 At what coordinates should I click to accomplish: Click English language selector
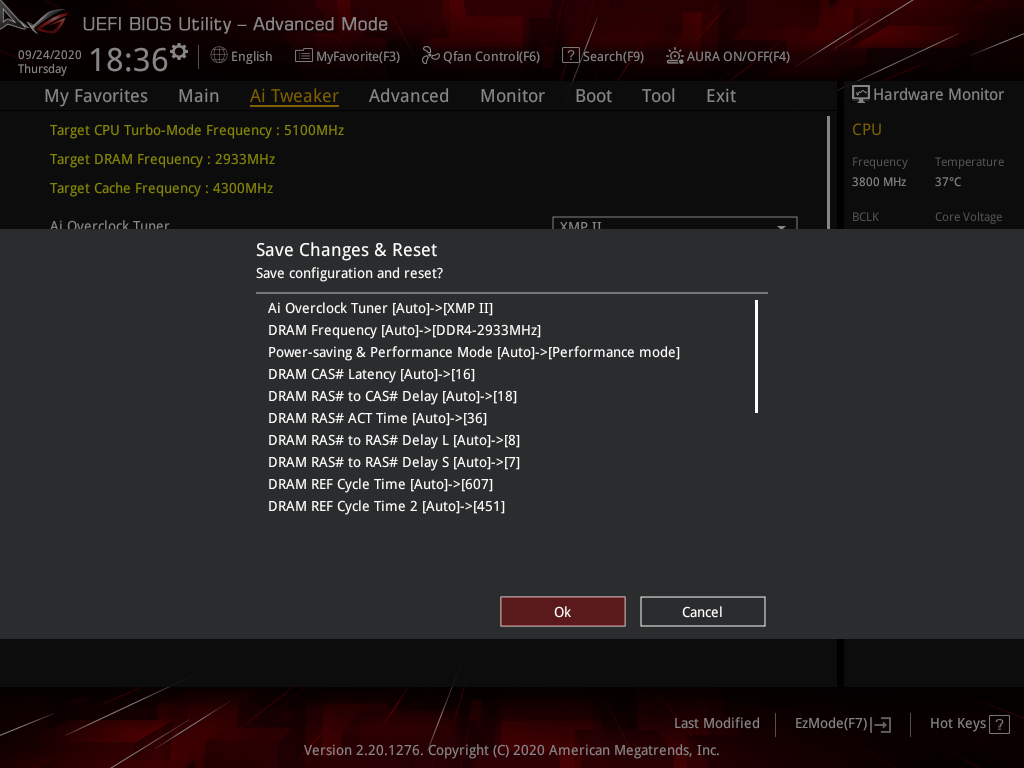coord(251,57)
